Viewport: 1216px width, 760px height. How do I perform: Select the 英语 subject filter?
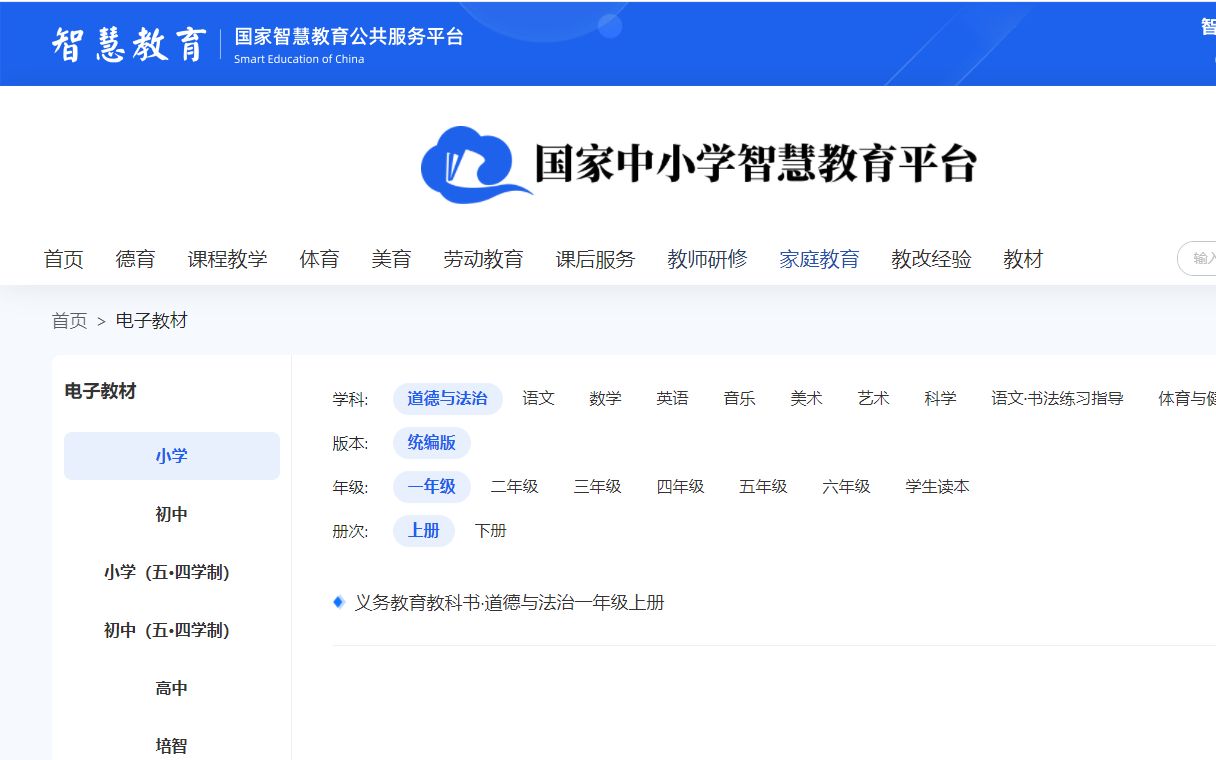pos(672,398)
